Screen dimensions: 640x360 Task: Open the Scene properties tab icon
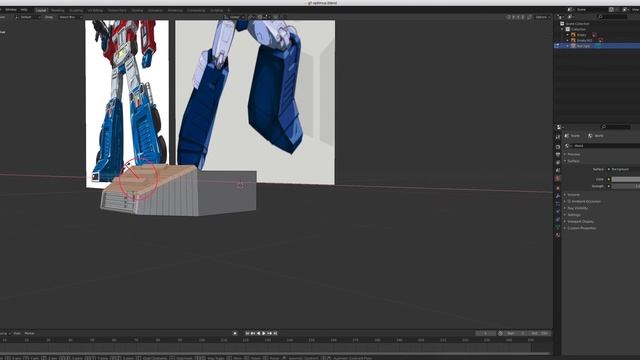pyautogui.click(x=558, y=170)
